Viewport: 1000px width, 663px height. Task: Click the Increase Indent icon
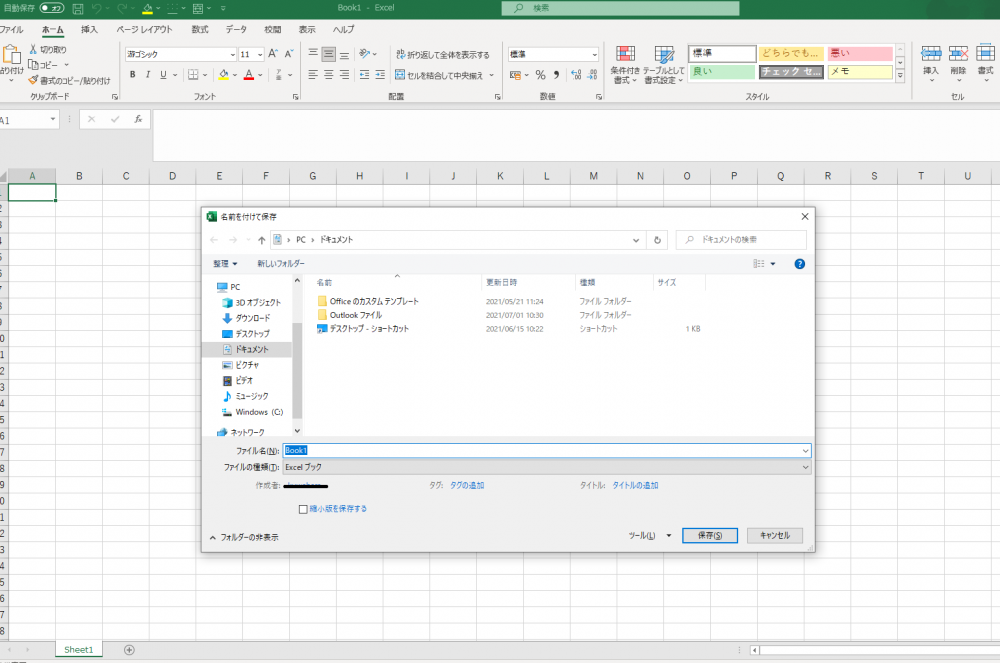(x=380, y=75)
